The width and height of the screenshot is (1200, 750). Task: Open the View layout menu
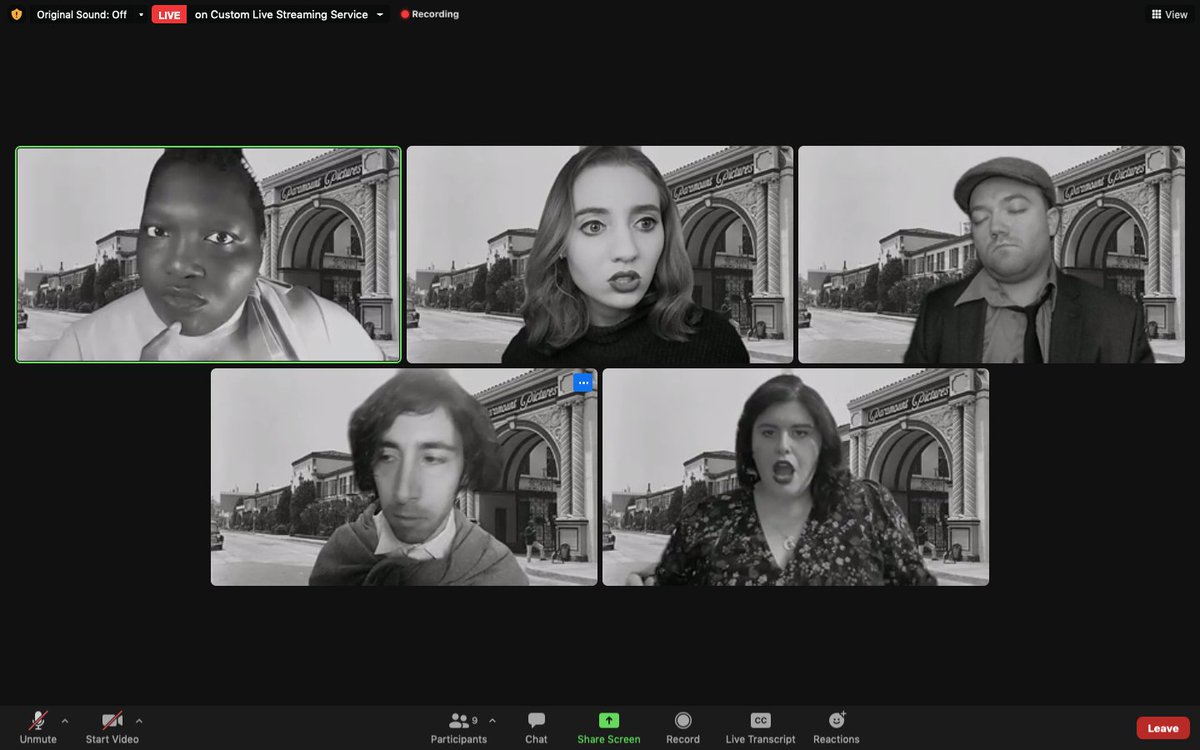(x=1170, y=15)
